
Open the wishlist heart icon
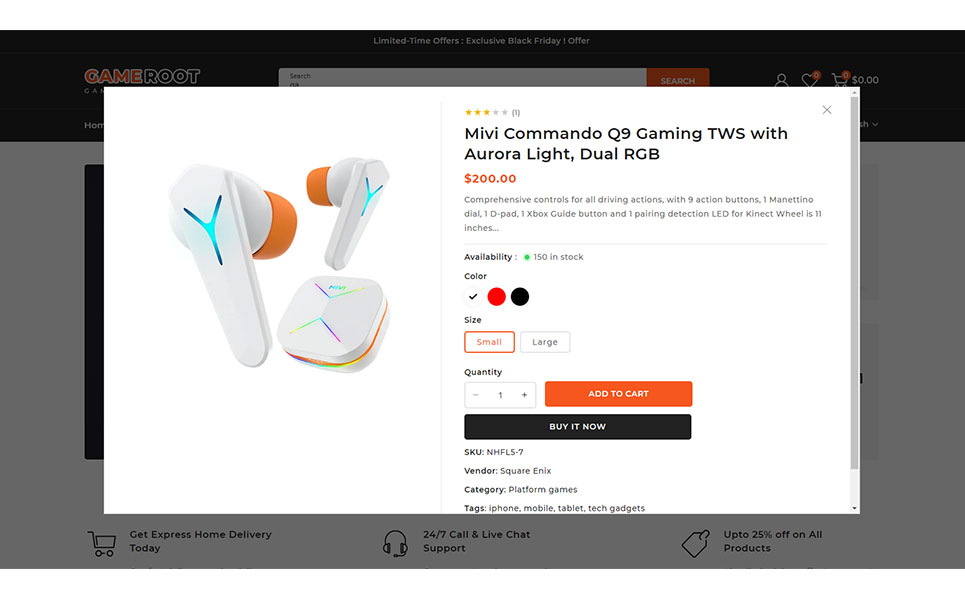click(809, 80)
